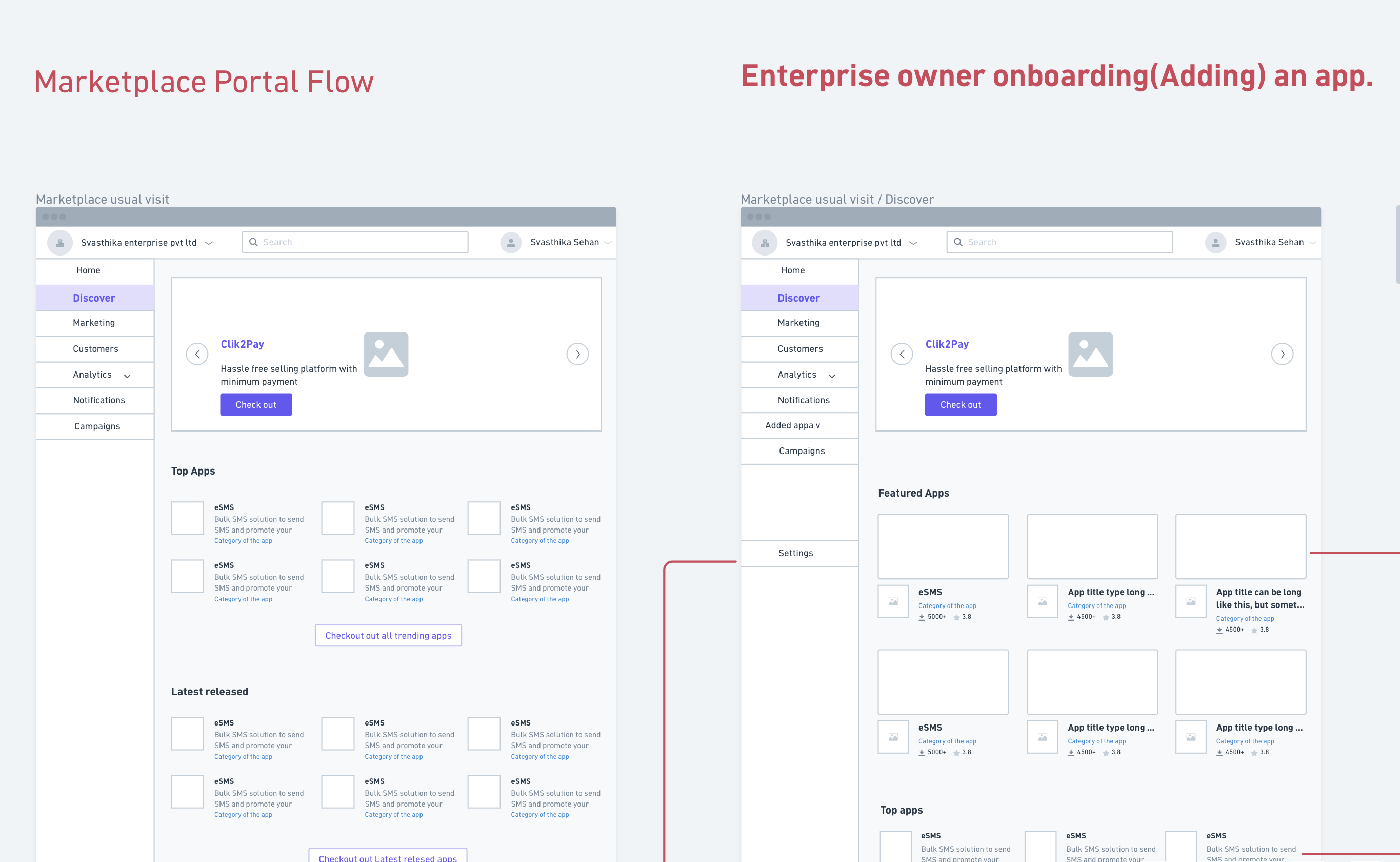Open Notifications in Discover window sidebar
This screenshot has height=862, width=1400.
click(x=799, y=400)
